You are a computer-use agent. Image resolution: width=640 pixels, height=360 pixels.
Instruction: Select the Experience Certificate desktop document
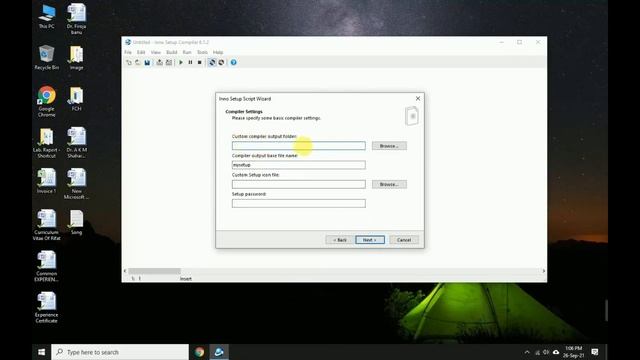(x=47, y=308)
